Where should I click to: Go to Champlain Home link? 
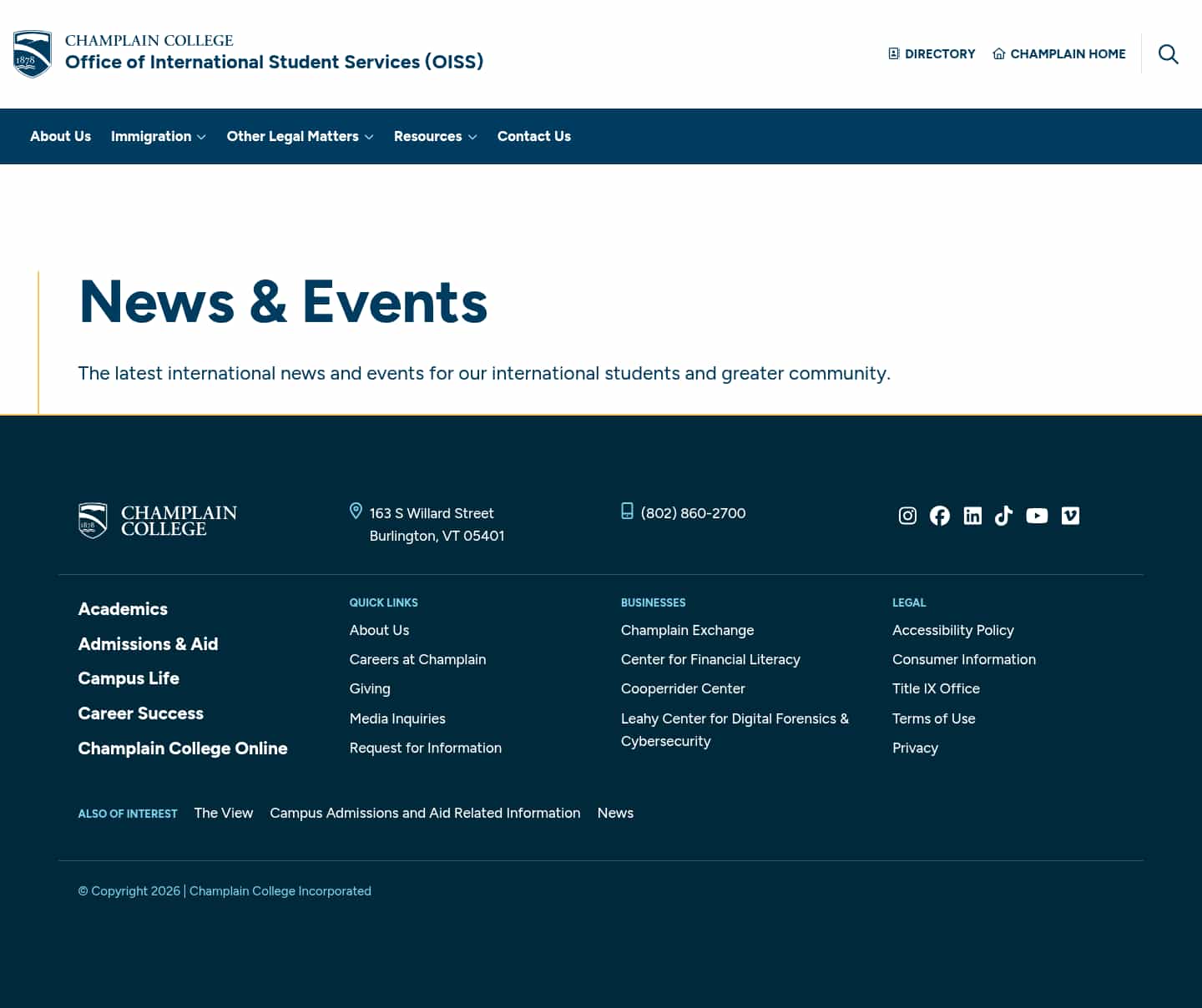tap(1059, 53)
